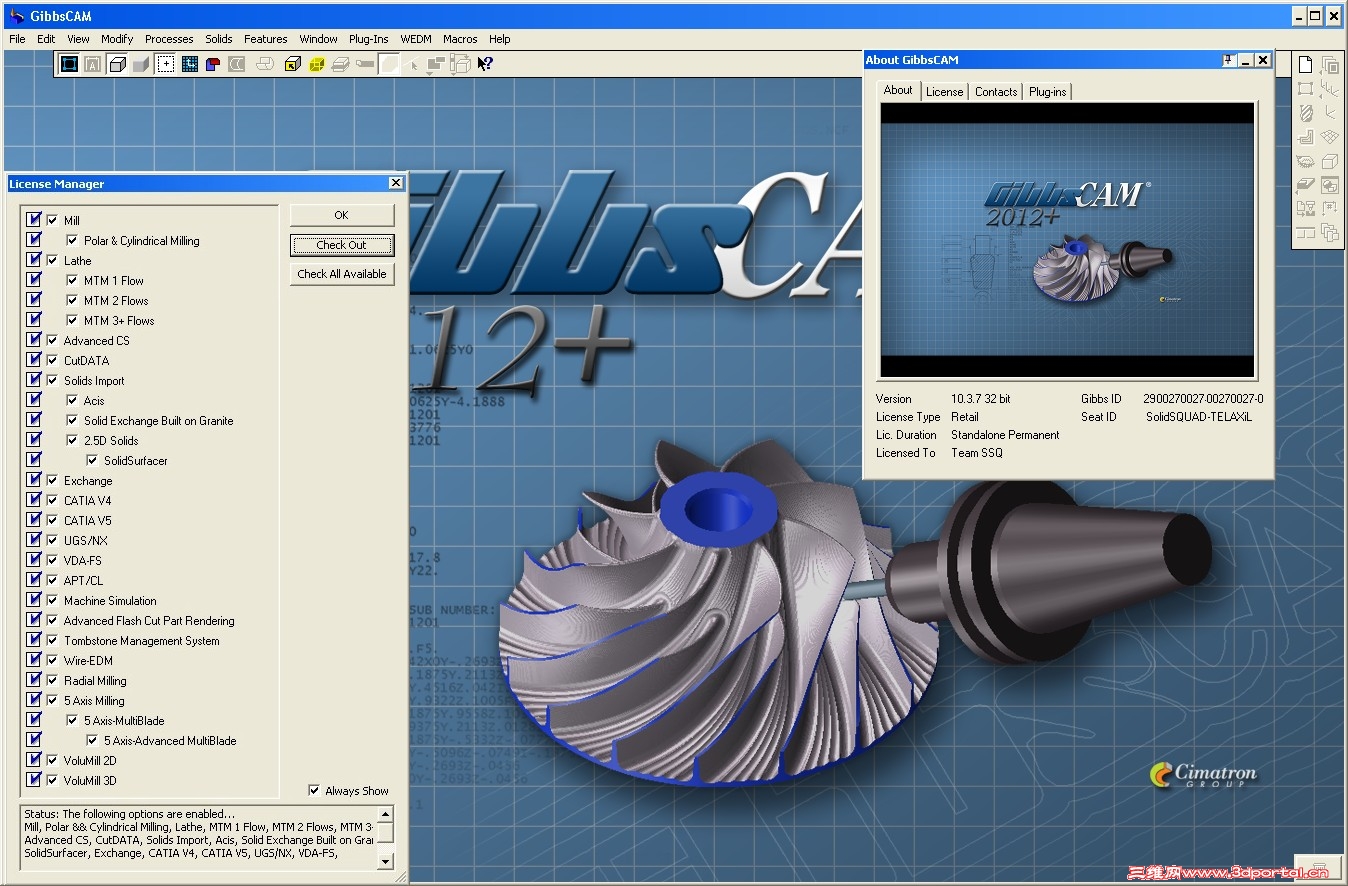Select the About tab in About GibbsCAM
The height and width of the screenshot is (886, 1348).
coord(898,90)
